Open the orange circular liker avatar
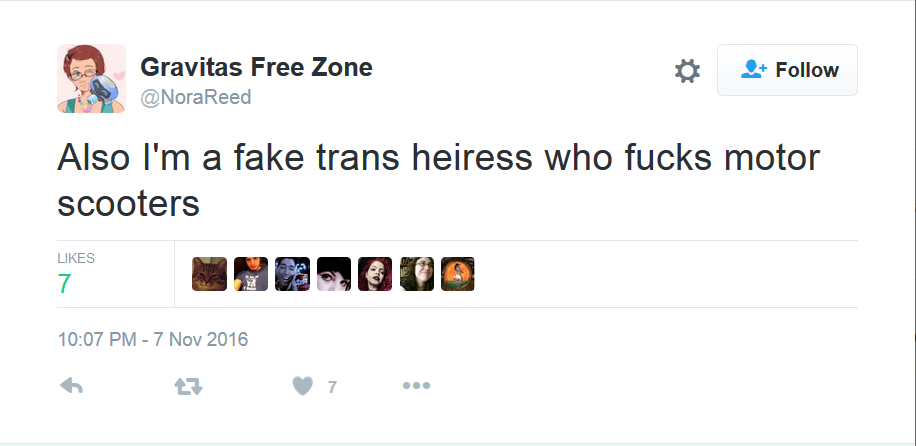This screenshot has height=446, width=916. click(457, 274)
